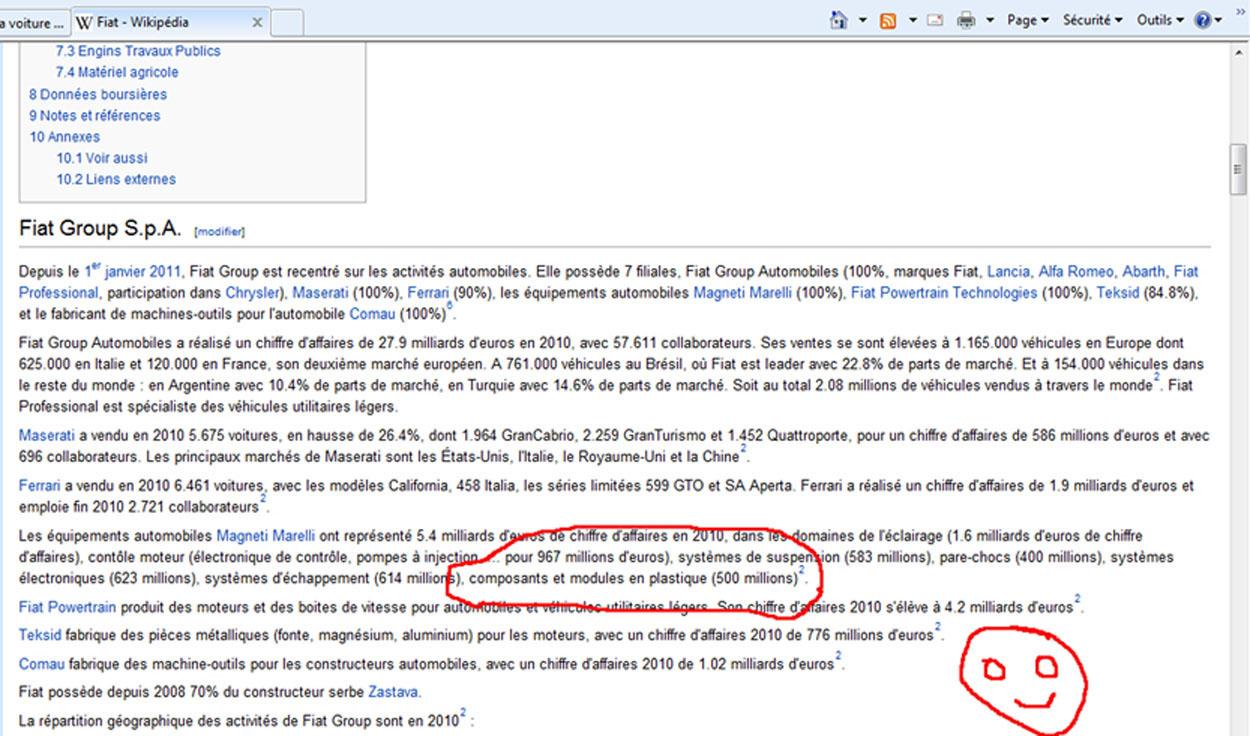Click the Read mail envelope icon
The width and height of the screenshot is (1250, 736).
click(x=936, y=20)
